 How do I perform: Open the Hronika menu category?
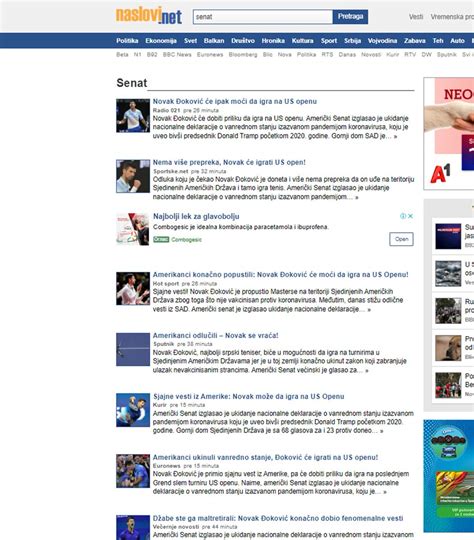coord(273,41)
